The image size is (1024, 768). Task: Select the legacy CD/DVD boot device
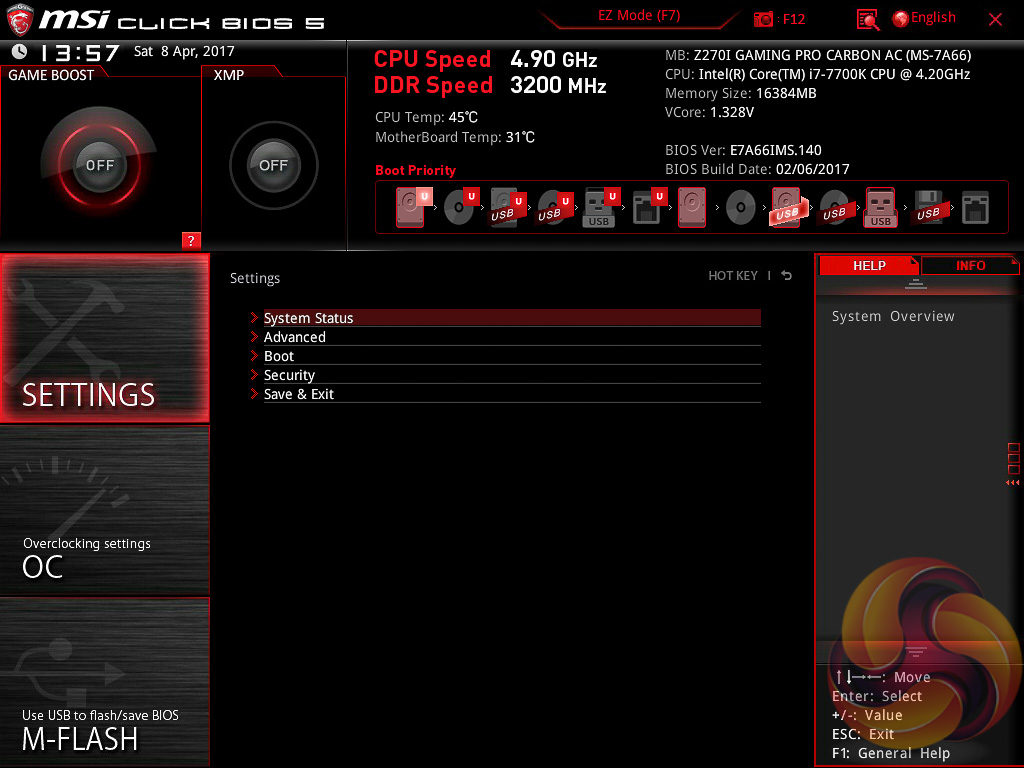tap(741, 208)
